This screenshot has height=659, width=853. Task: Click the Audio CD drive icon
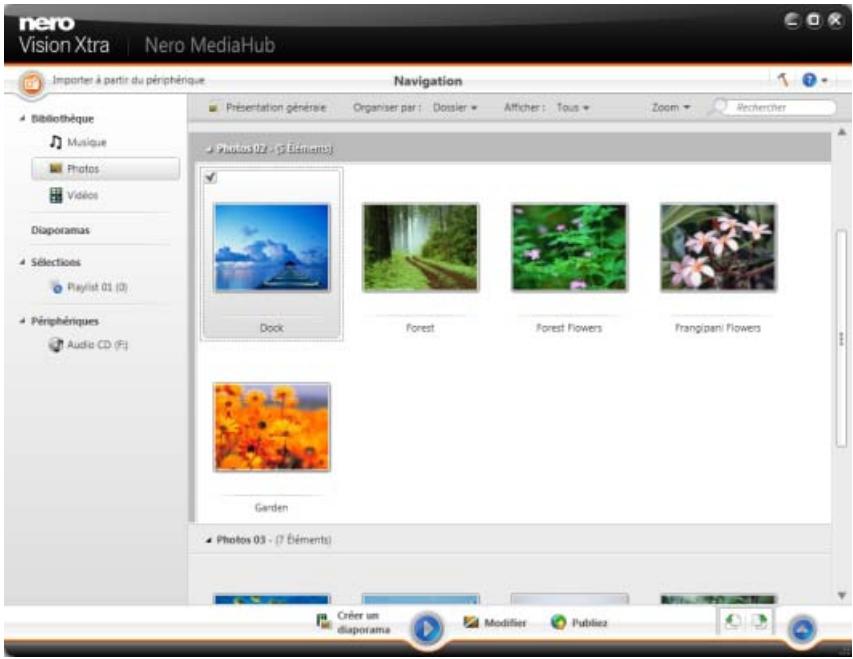pyautogui.click(x=55, y=344)
